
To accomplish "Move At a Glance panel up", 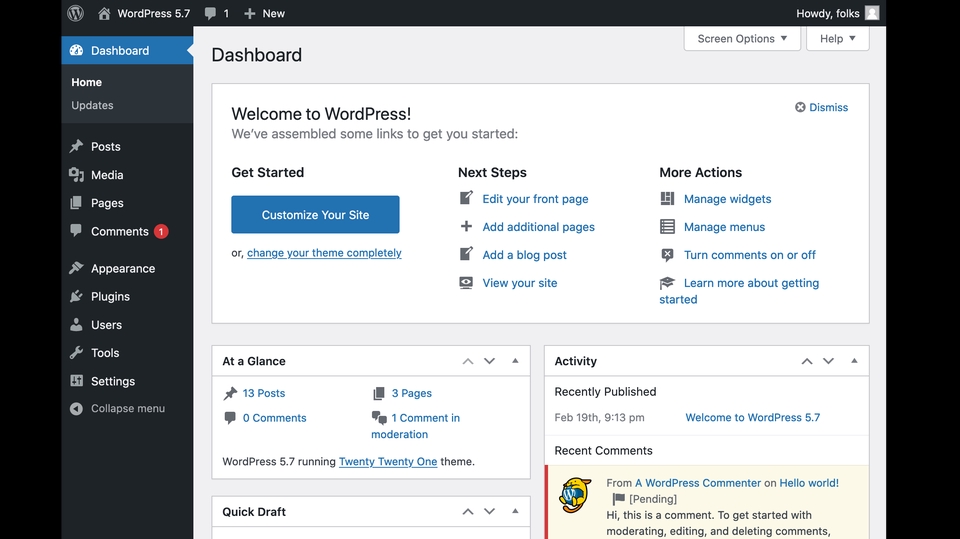I will (x=468, y=361).
